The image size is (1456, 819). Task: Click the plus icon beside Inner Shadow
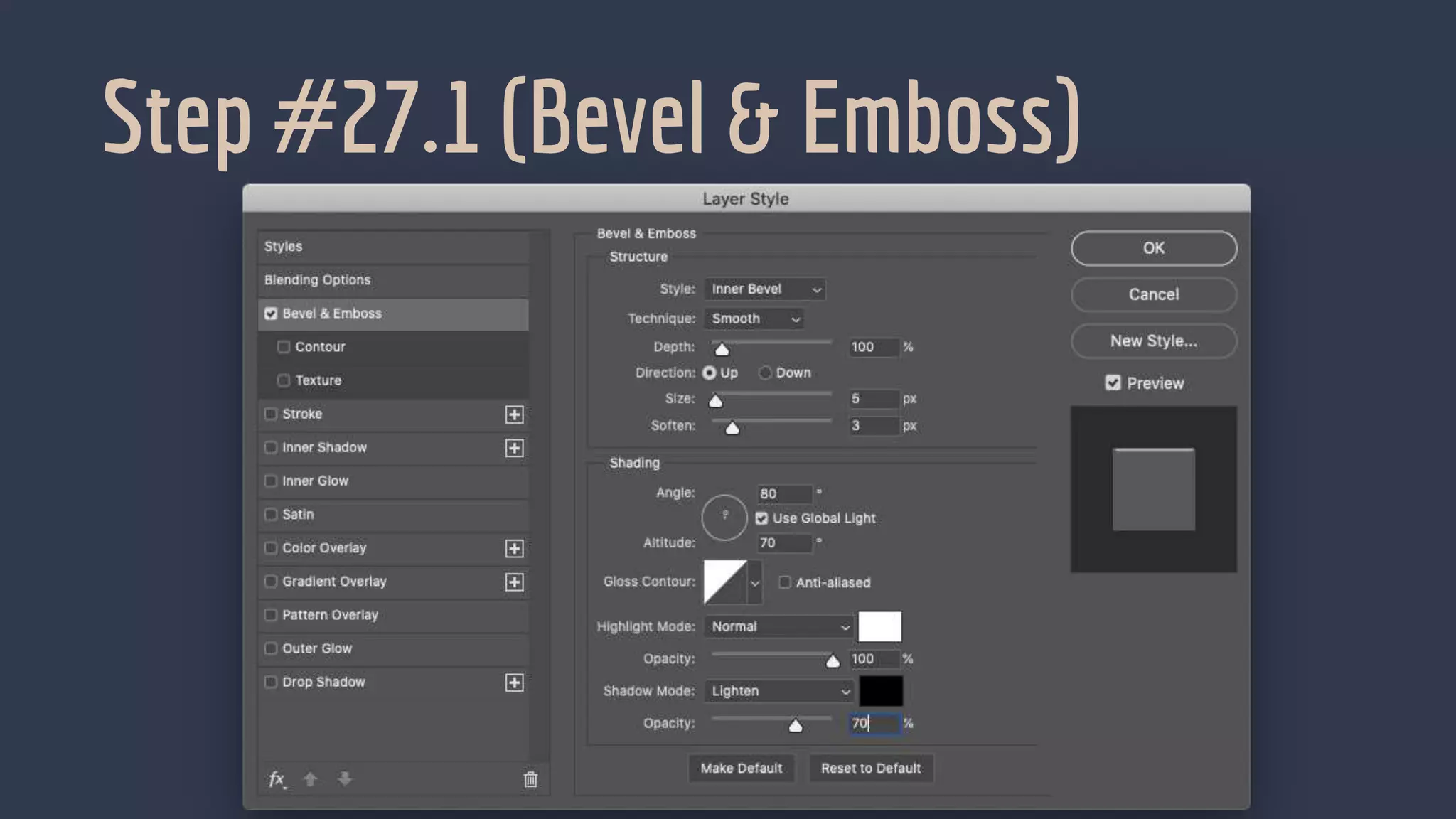pos(514,448)
